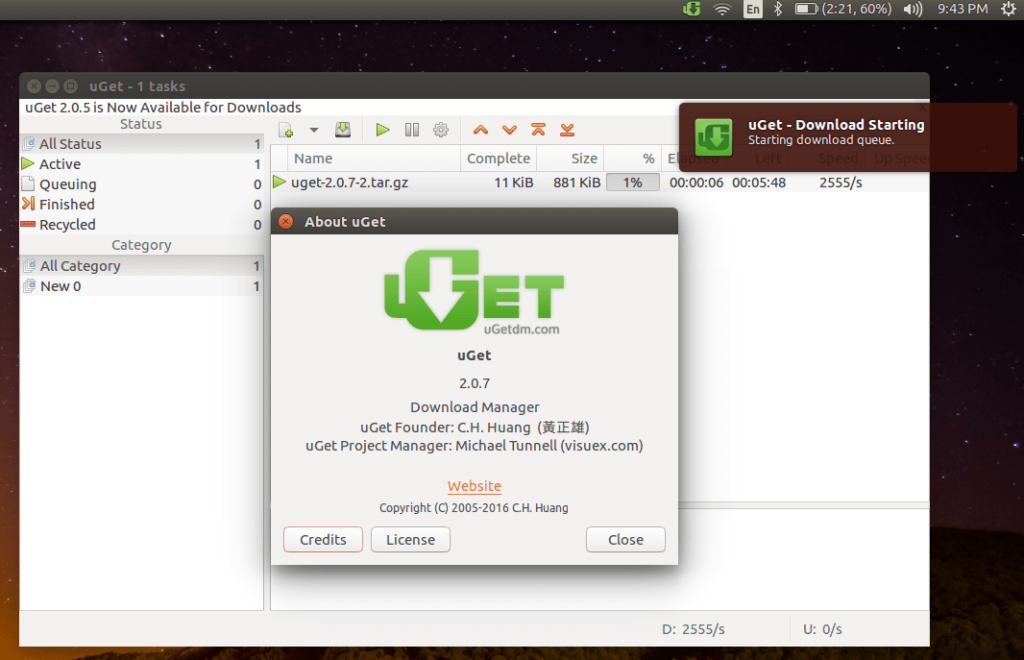Select the Finished status row
This screenshot has height=660, width=1024.
tap(142, 204)
